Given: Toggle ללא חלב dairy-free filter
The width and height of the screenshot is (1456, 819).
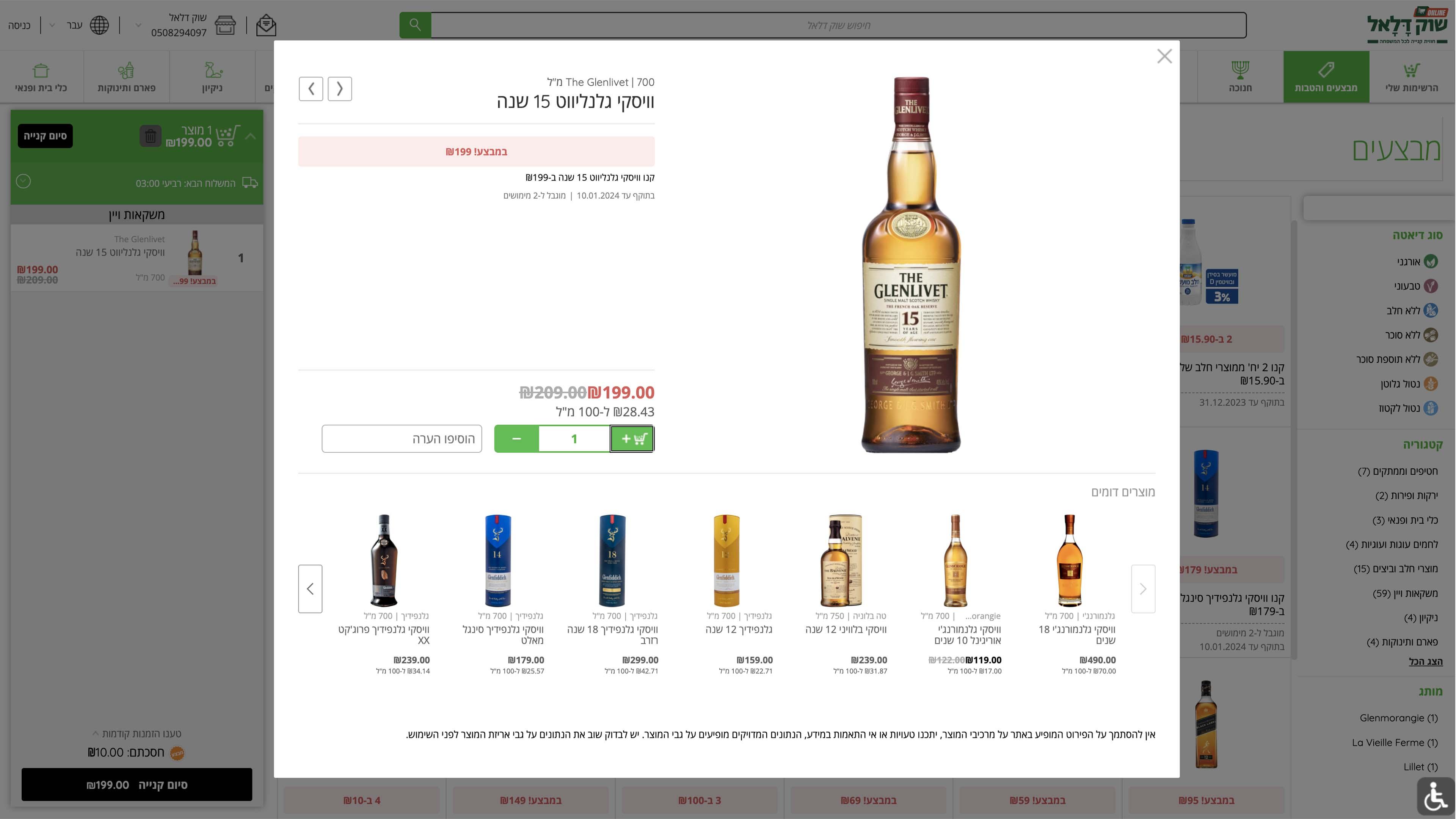Looking at the screenshot, I should click(1412, 310).
